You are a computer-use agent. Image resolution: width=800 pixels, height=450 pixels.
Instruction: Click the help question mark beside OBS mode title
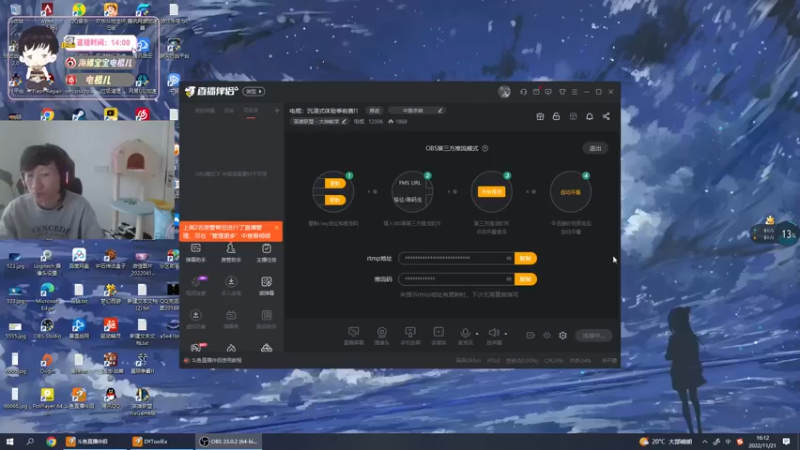[x=485, y=148]
